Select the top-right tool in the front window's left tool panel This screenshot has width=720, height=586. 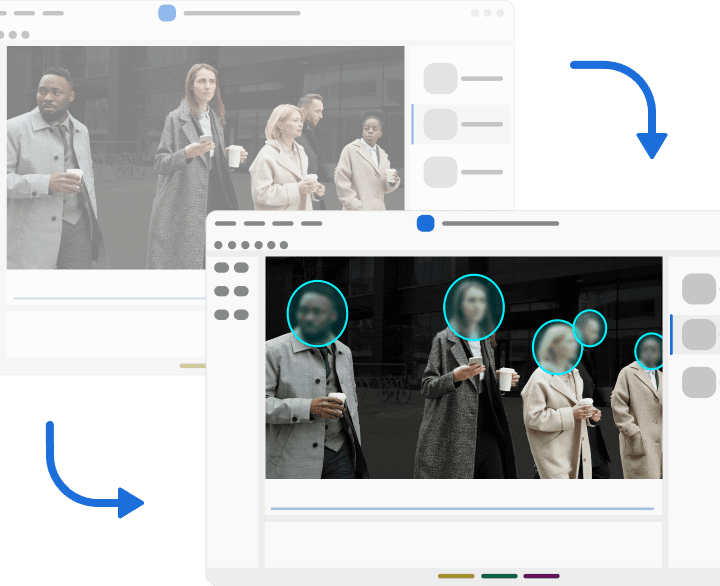[x=241, y=268]
